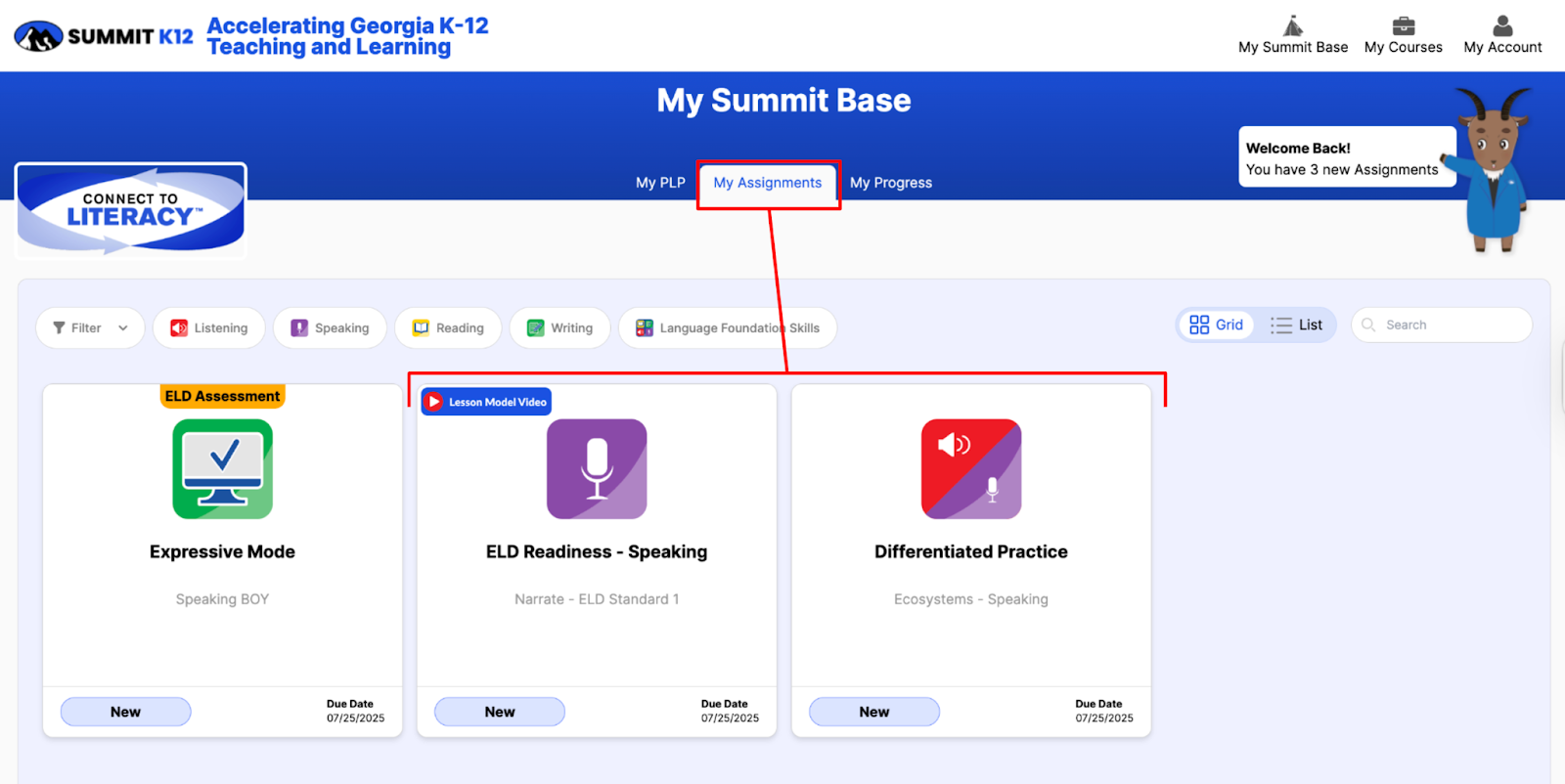Click the search magnifier icon
The height and width of the screenshot is (784, 1565).
(x=1368, y=325)
